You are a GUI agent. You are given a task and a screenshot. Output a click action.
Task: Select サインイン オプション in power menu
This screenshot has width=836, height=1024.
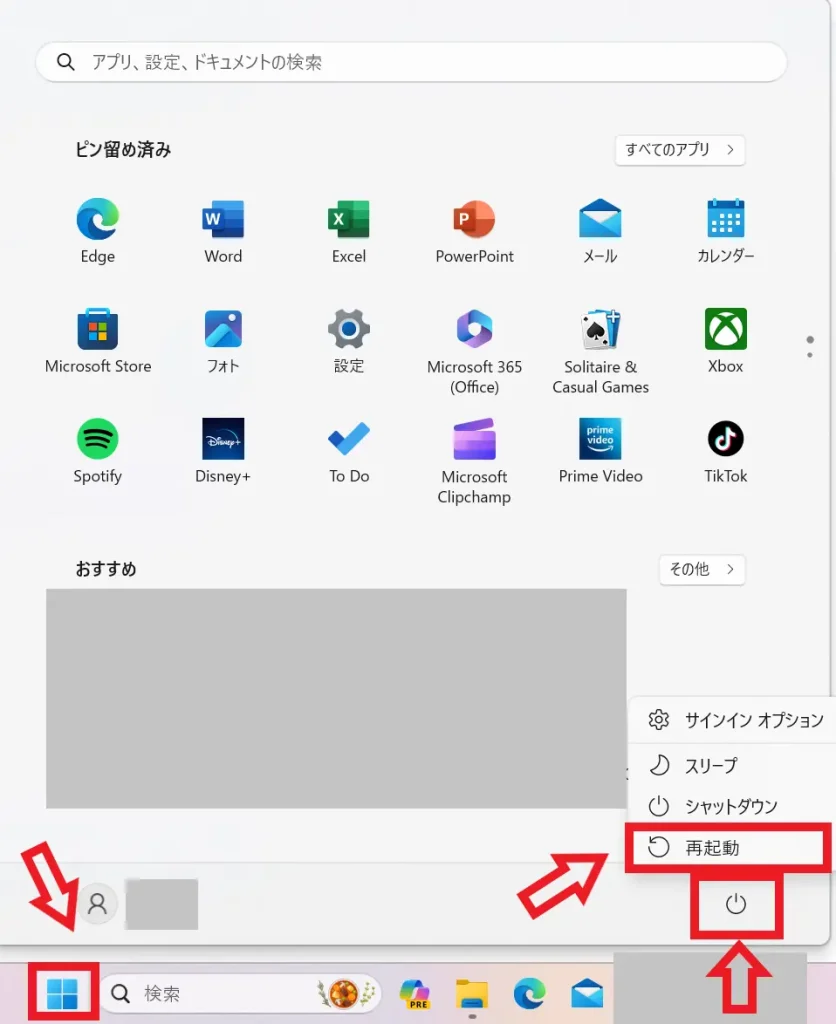tap(735, 720)
